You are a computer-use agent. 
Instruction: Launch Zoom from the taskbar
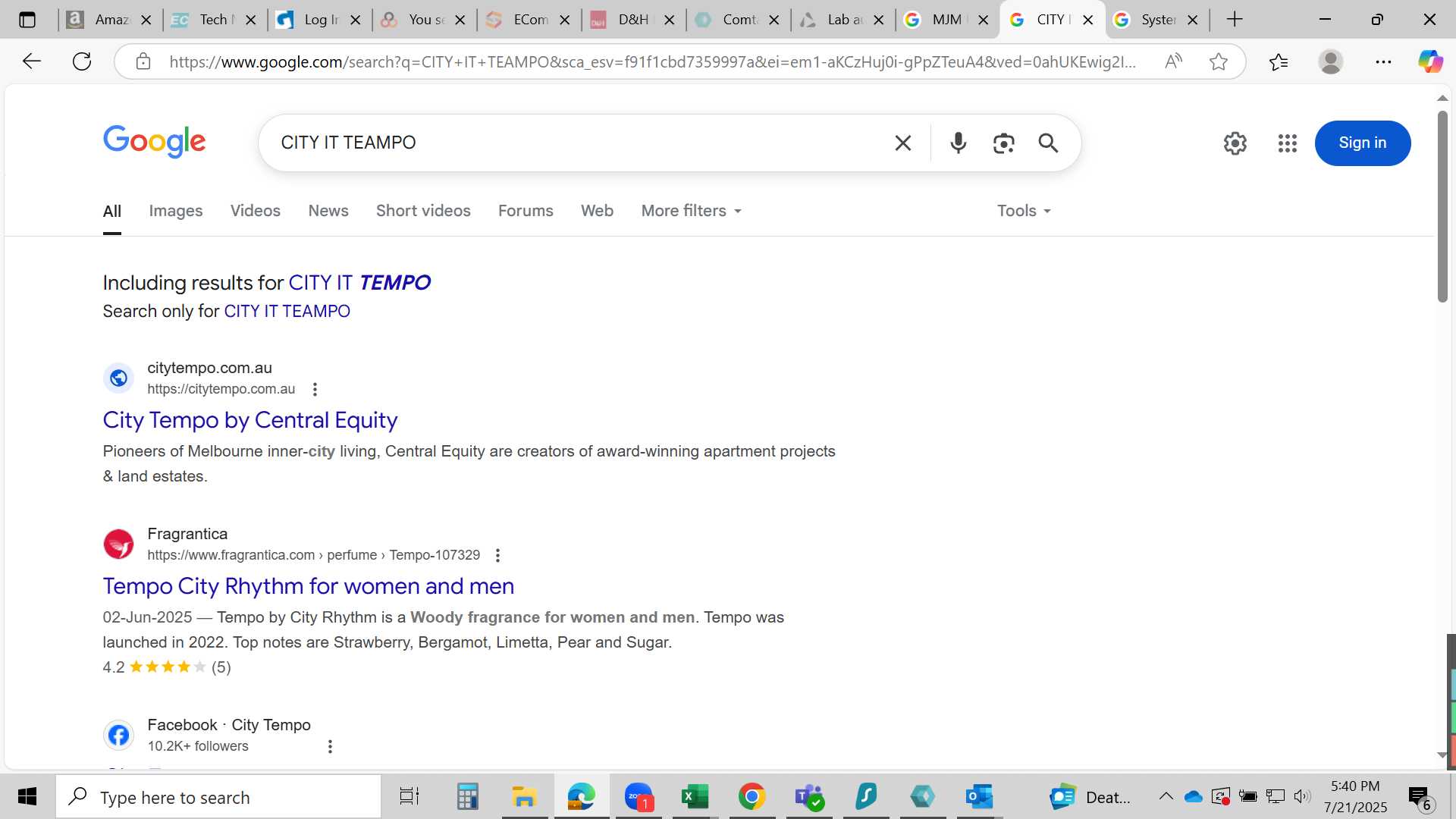click(639, 796)
